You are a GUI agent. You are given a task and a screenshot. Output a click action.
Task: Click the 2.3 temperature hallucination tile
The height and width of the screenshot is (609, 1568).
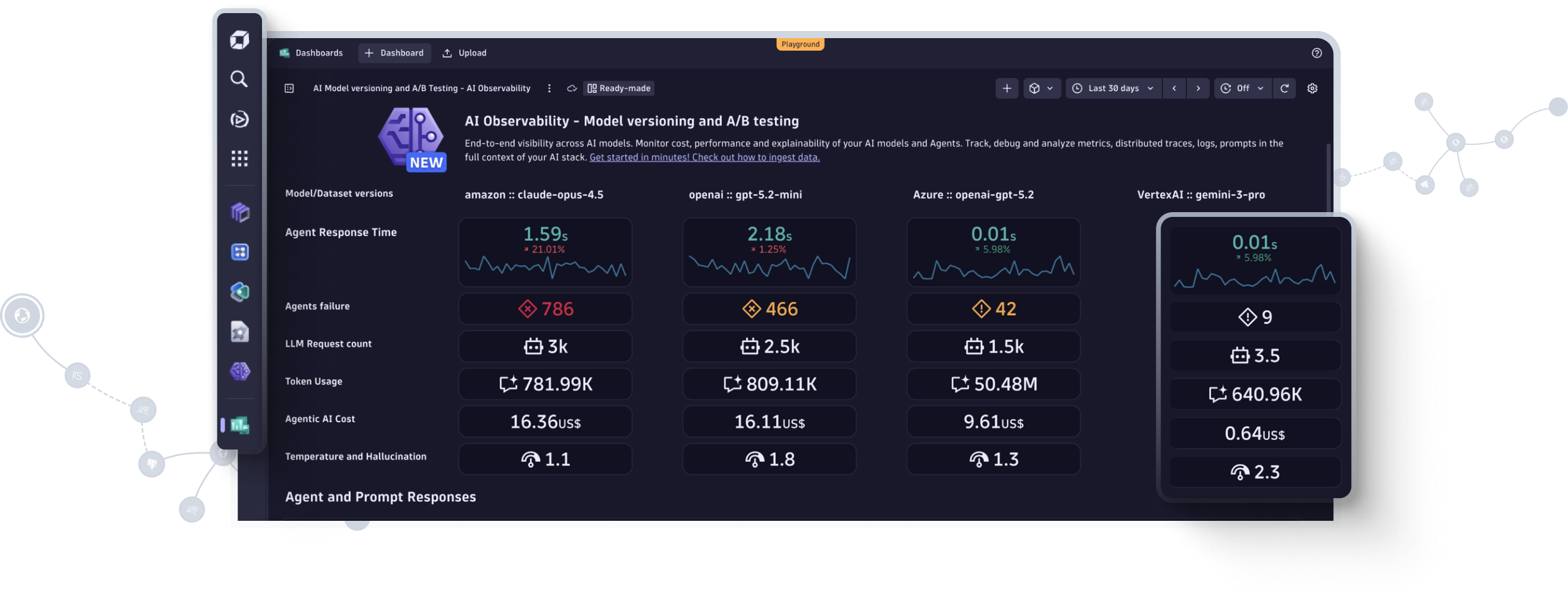1255,472
